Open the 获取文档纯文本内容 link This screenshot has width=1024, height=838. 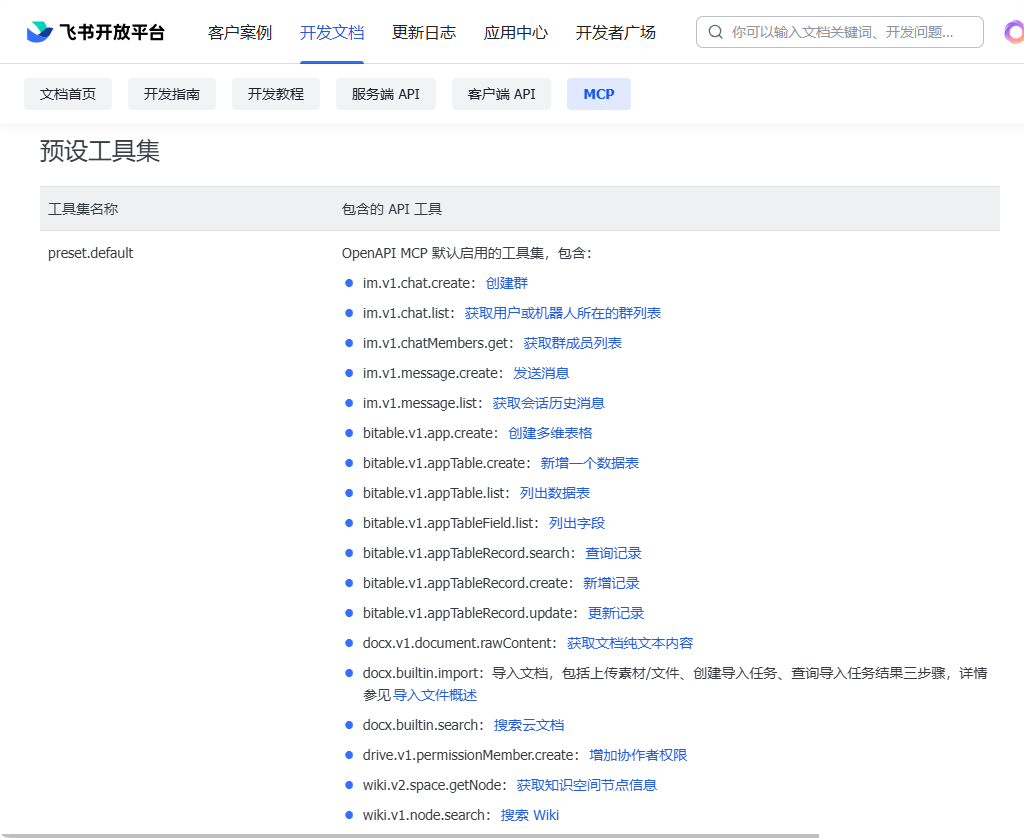[630, 643]
